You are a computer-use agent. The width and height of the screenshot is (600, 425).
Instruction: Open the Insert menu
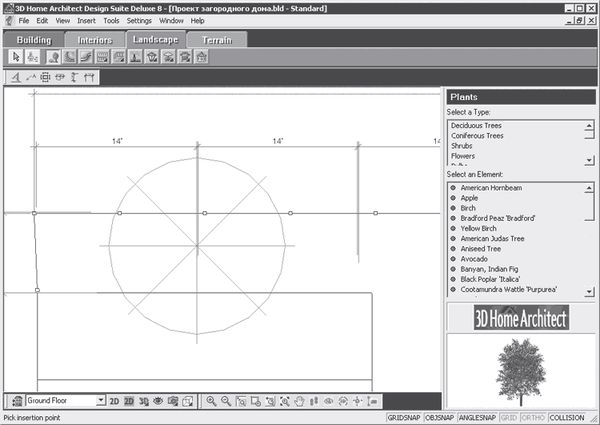[86, 20]
